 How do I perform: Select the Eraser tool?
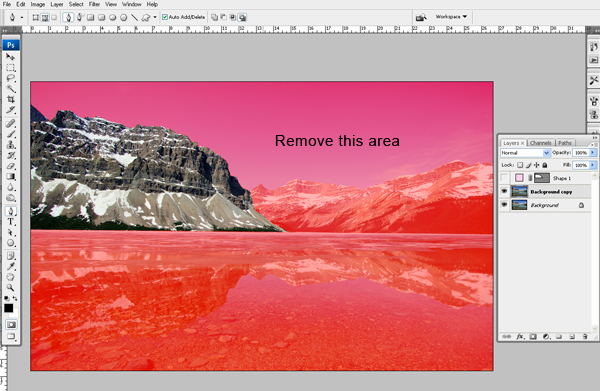coord(10,166)
